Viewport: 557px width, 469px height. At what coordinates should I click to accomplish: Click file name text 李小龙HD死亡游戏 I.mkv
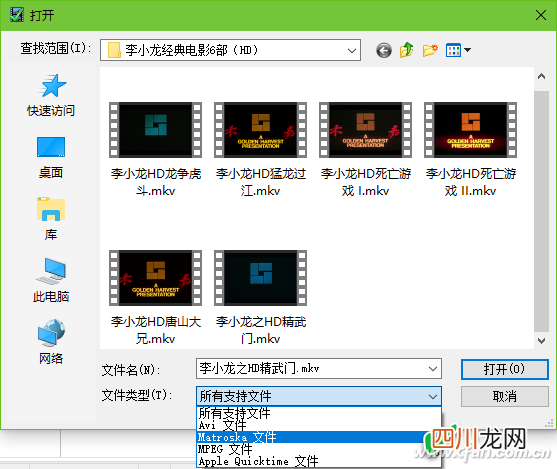[x=366, y=182]
